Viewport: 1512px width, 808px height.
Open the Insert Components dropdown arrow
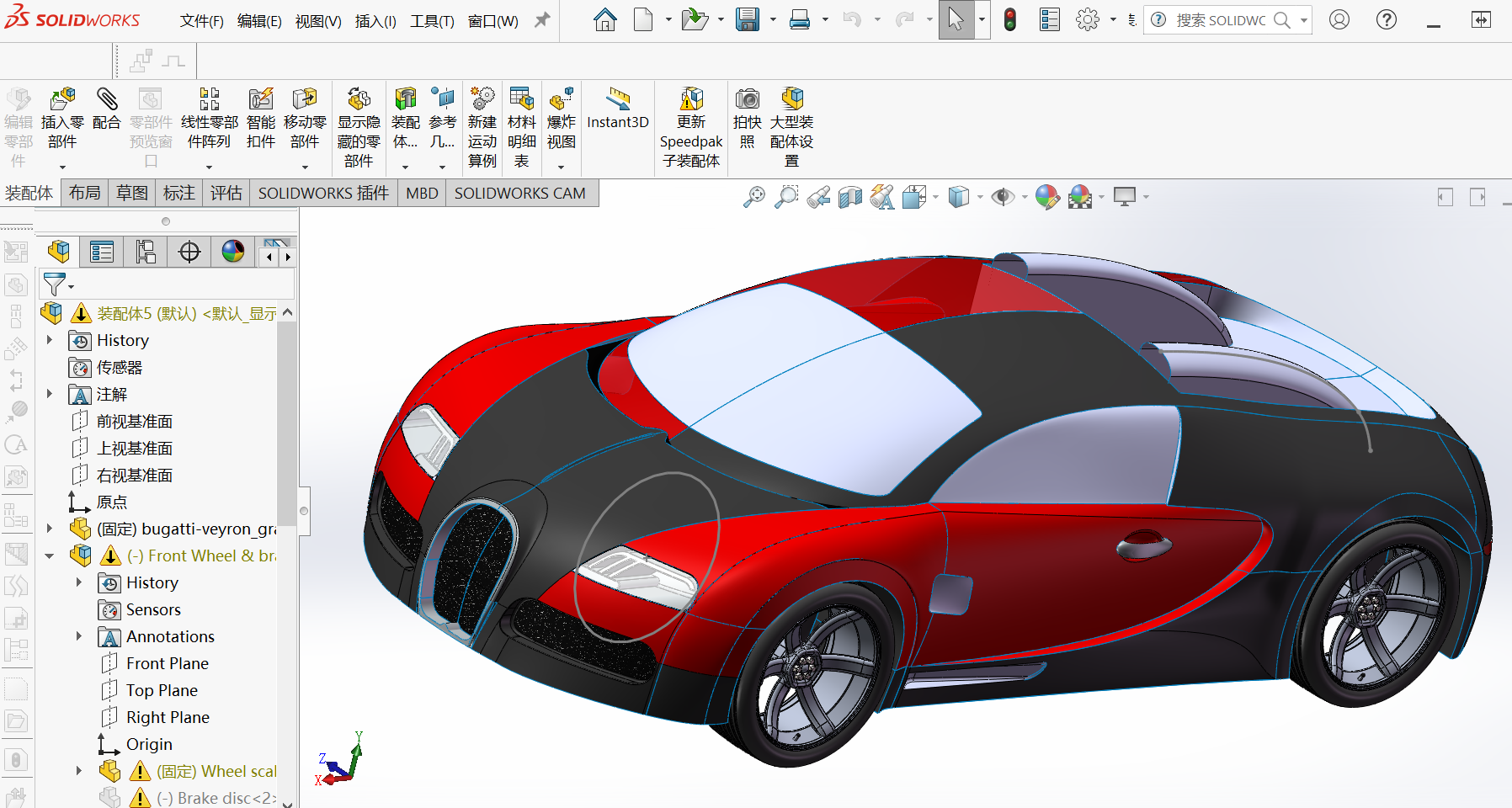point(62,167)
